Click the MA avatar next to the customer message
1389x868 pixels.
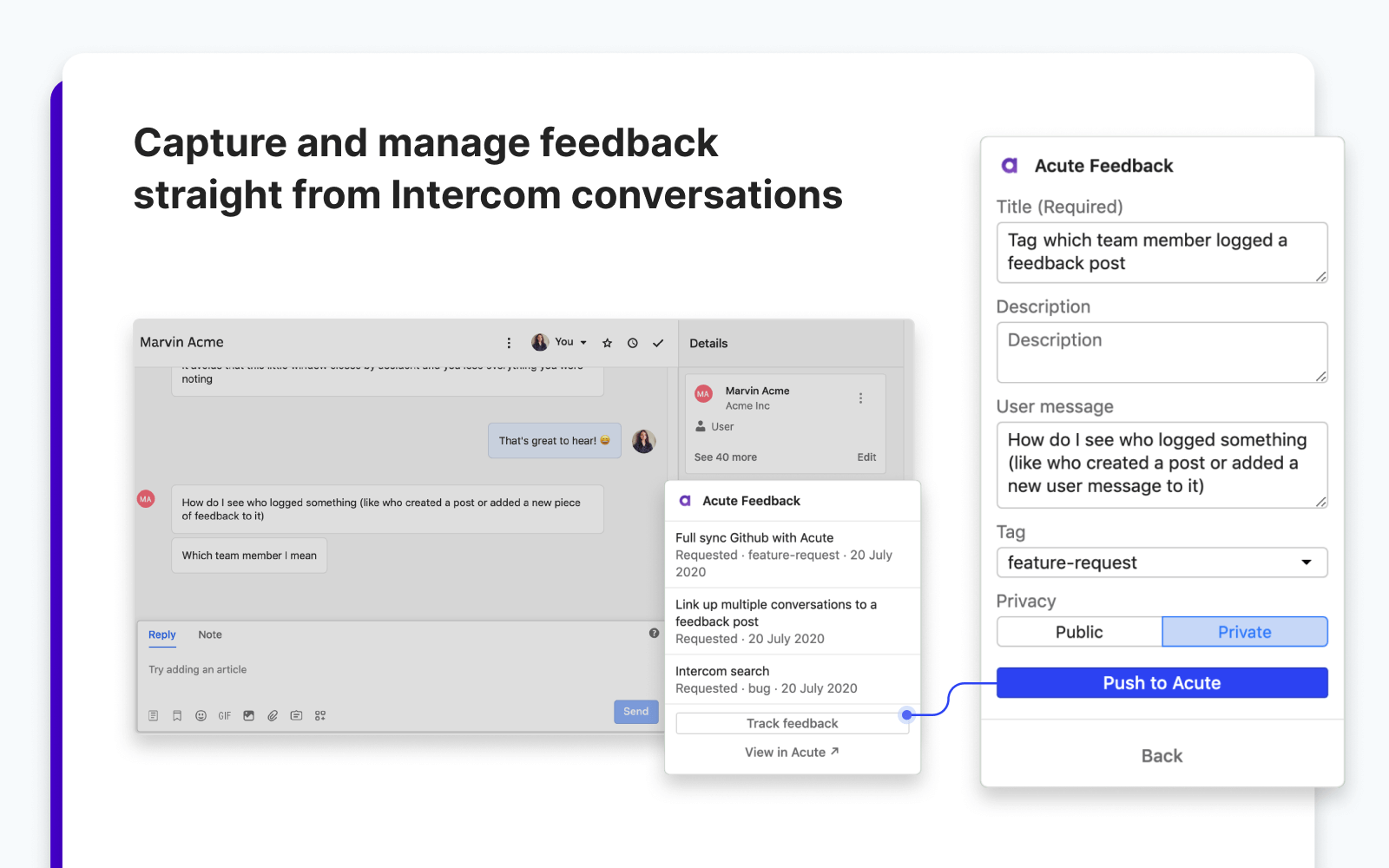[146, 499]
